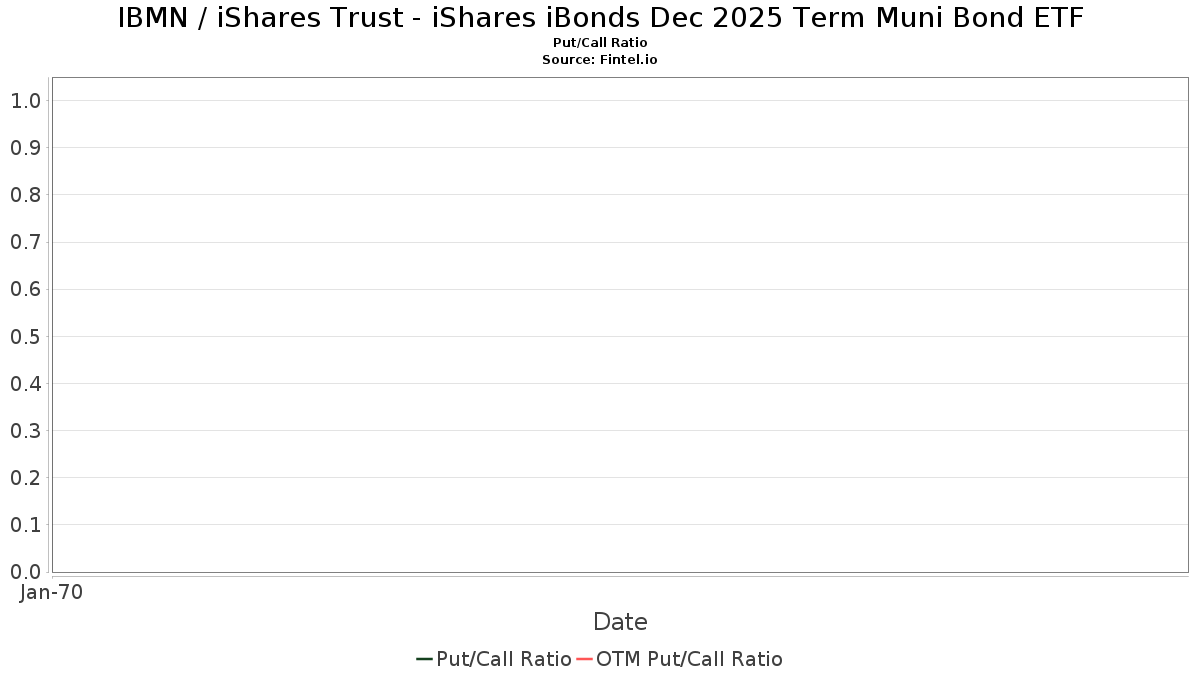Click the red OTM Put/Call Ratio legend line
This screenshot has width=1200, height=675.
click(584, 659)
